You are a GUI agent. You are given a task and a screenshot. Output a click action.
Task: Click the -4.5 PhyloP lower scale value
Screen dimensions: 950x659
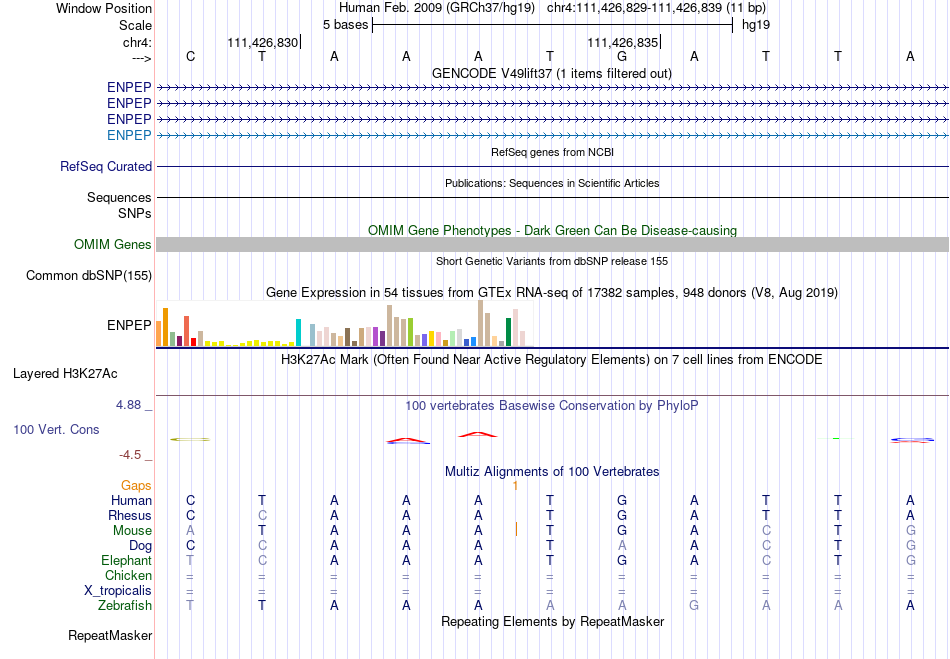tap(130, 455)
